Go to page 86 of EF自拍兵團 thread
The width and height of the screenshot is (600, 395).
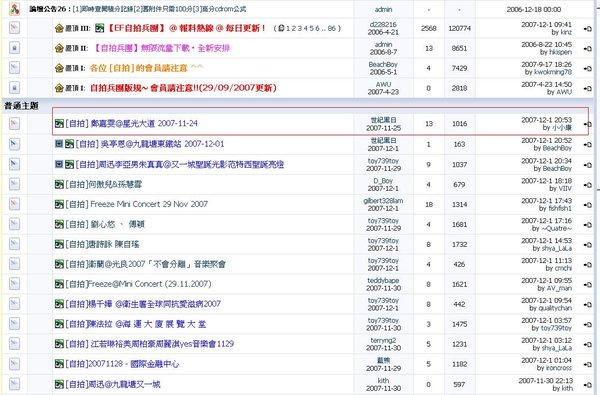pyautogui.click(x=331, y=28)
